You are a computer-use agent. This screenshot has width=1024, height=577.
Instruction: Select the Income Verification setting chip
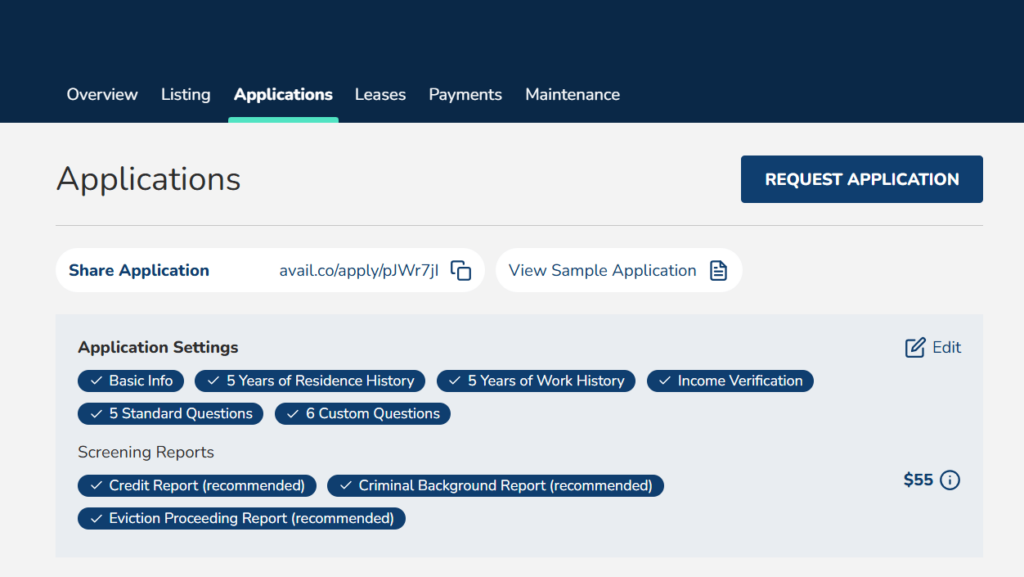(x=730, y=380)
